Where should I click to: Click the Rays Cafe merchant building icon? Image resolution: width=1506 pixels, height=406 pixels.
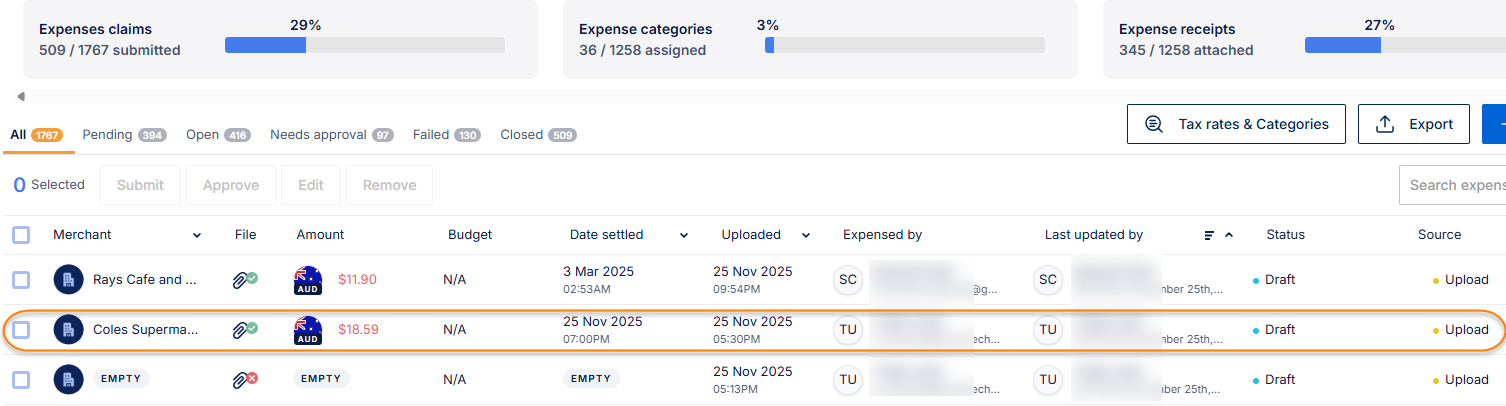[68, 280]
